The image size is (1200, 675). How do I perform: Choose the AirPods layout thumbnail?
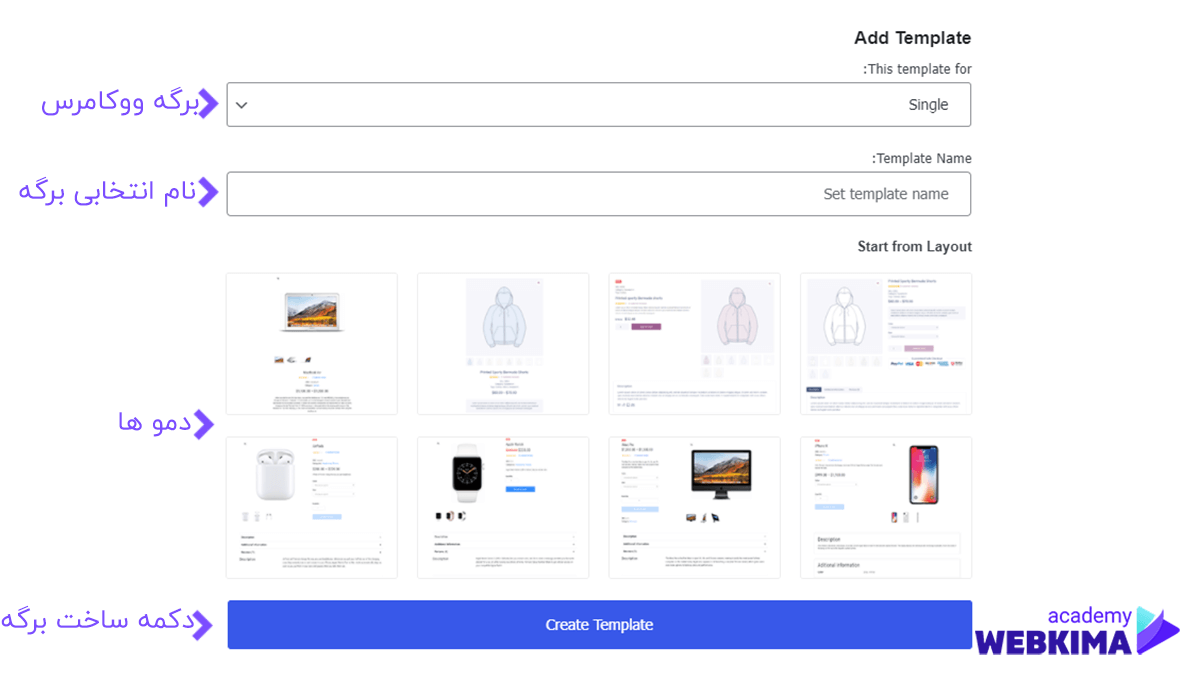312,507
